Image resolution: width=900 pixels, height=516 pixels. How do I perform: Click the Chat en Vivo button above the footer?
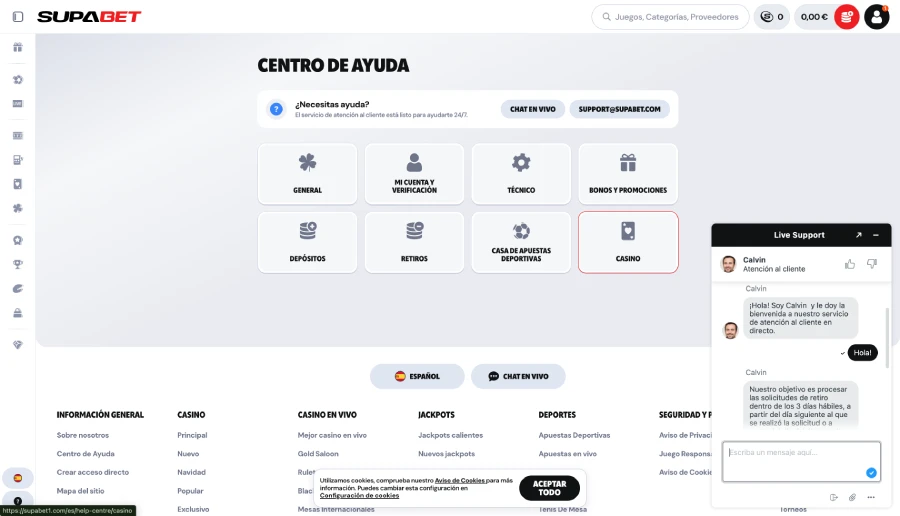[x=518, y=377]
